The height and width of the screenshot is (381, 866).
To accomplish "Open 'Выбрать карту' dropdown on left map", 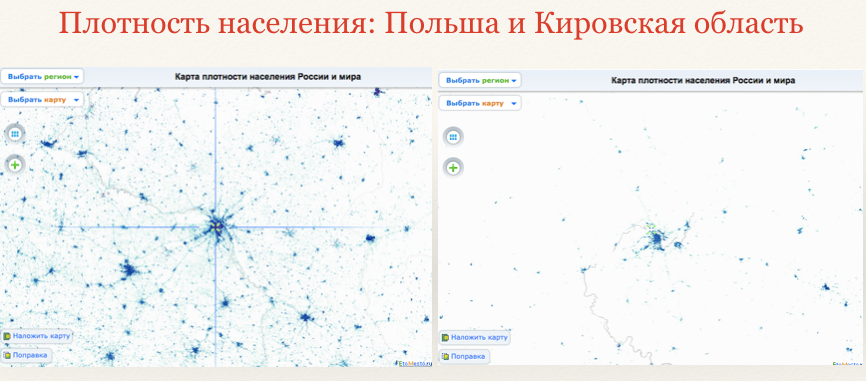I will tap(42, 99).
